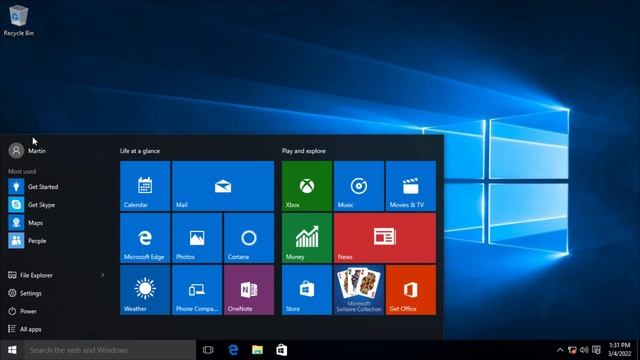
Task: Open the Power options
Action: (22, 311)
